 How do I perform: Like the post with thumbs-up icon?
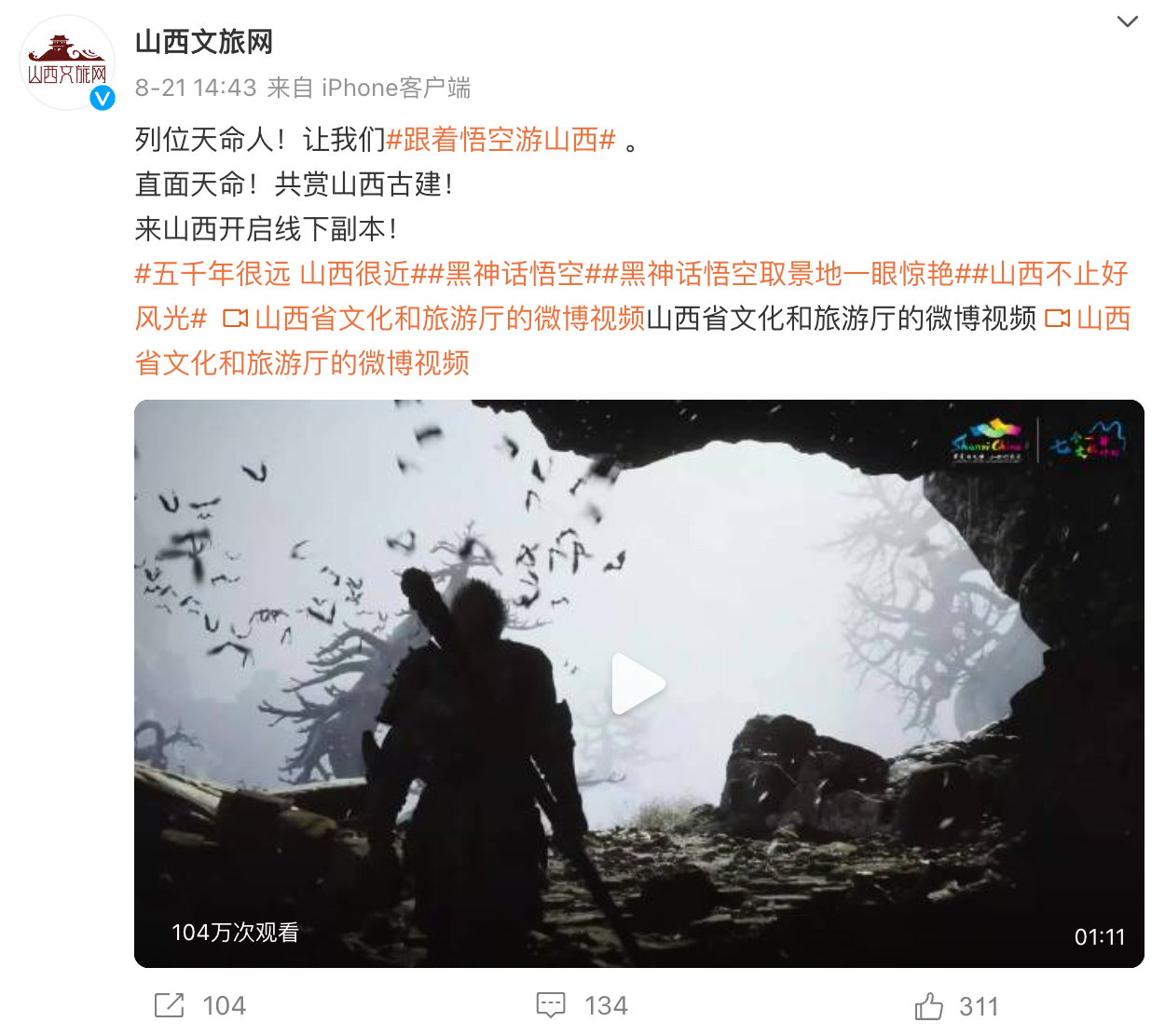tap(929, 1006)
